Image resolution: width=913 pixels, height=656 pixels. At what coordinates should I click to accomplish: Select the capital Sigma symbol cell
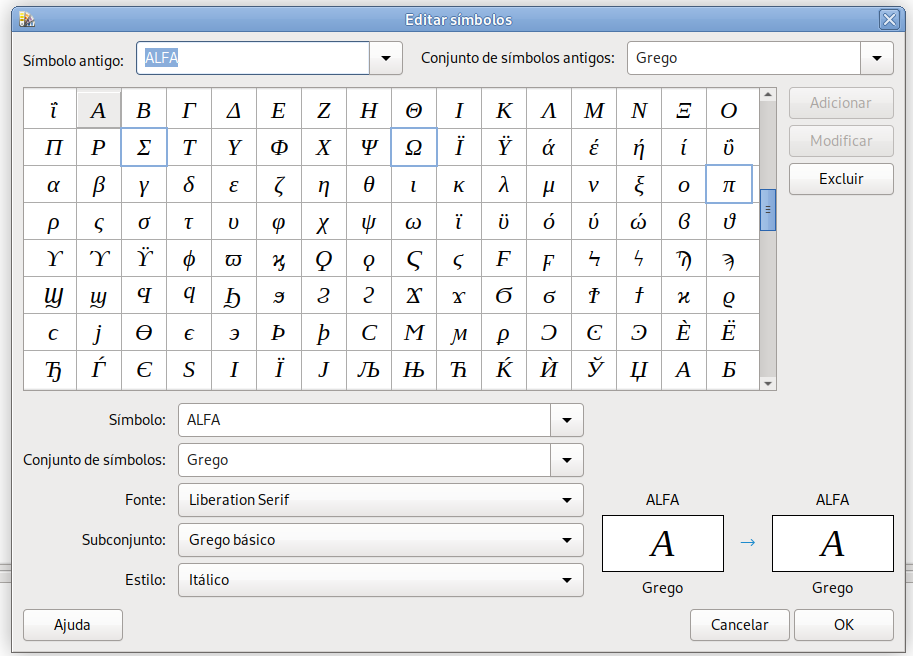click(144, 147)
